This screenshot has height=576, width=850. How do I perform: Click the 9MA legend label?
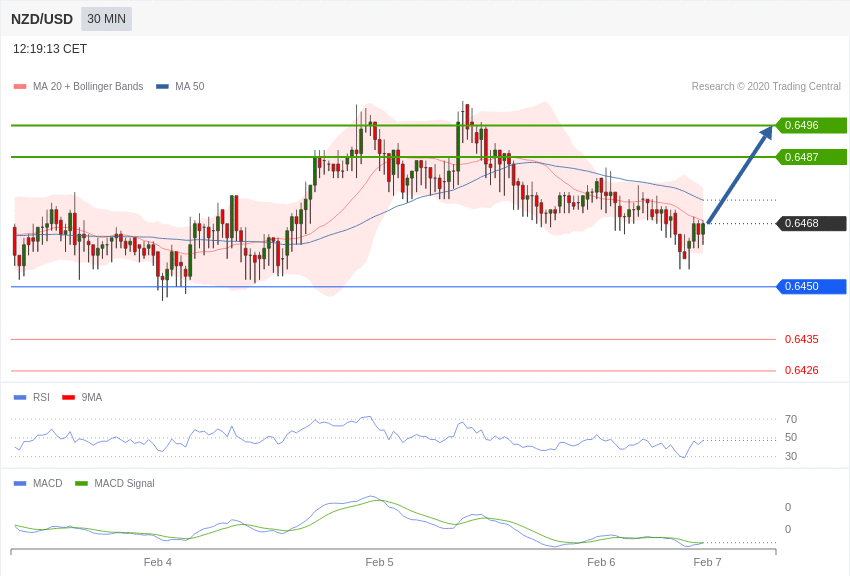92,397
